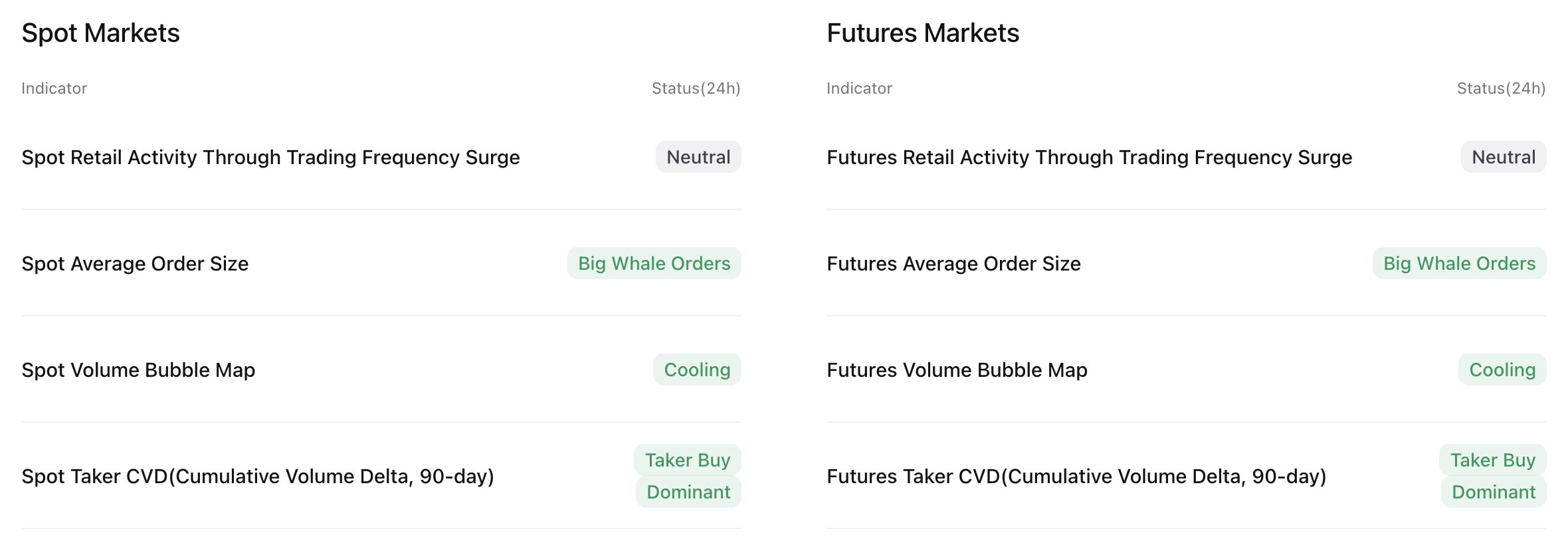Click Big Whale Orders badge in Spot Markets
This screenshot has width=1568, height=541.
[654, 264]
